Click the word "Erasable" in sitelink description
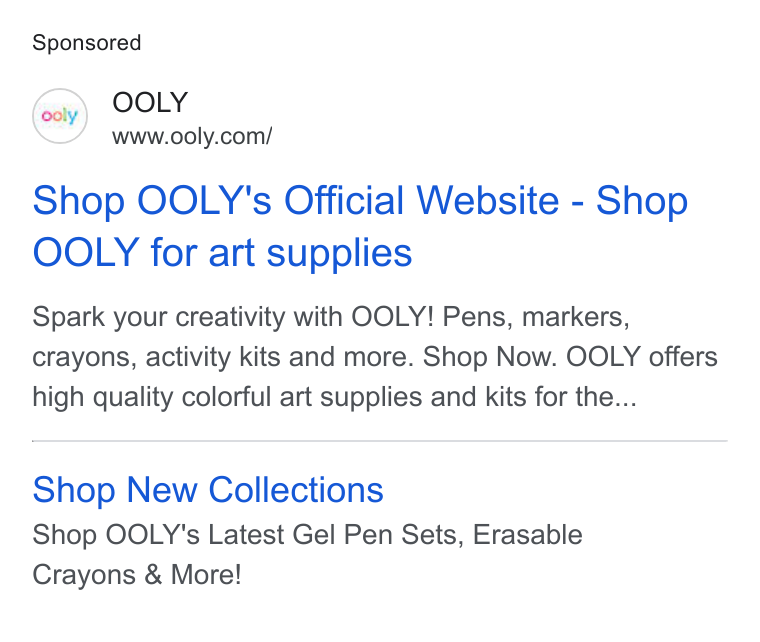Viewport: 760px width, 642px height. (x=528, y=535)
